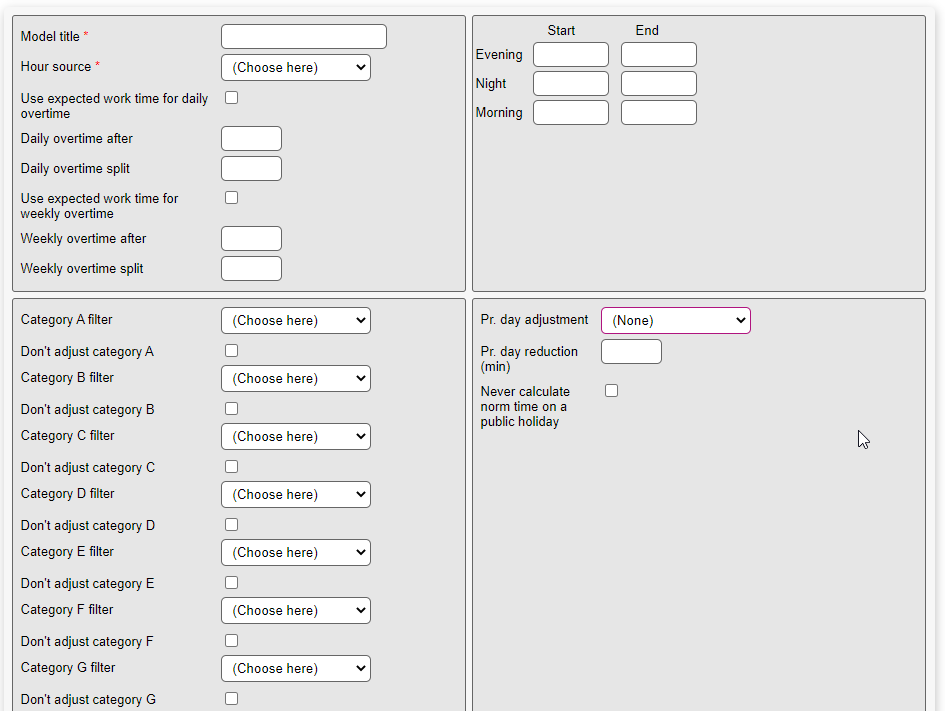Click the Pr. day reduction field
The width and height of the screenshot is (945, 711).
coord(631,352)
